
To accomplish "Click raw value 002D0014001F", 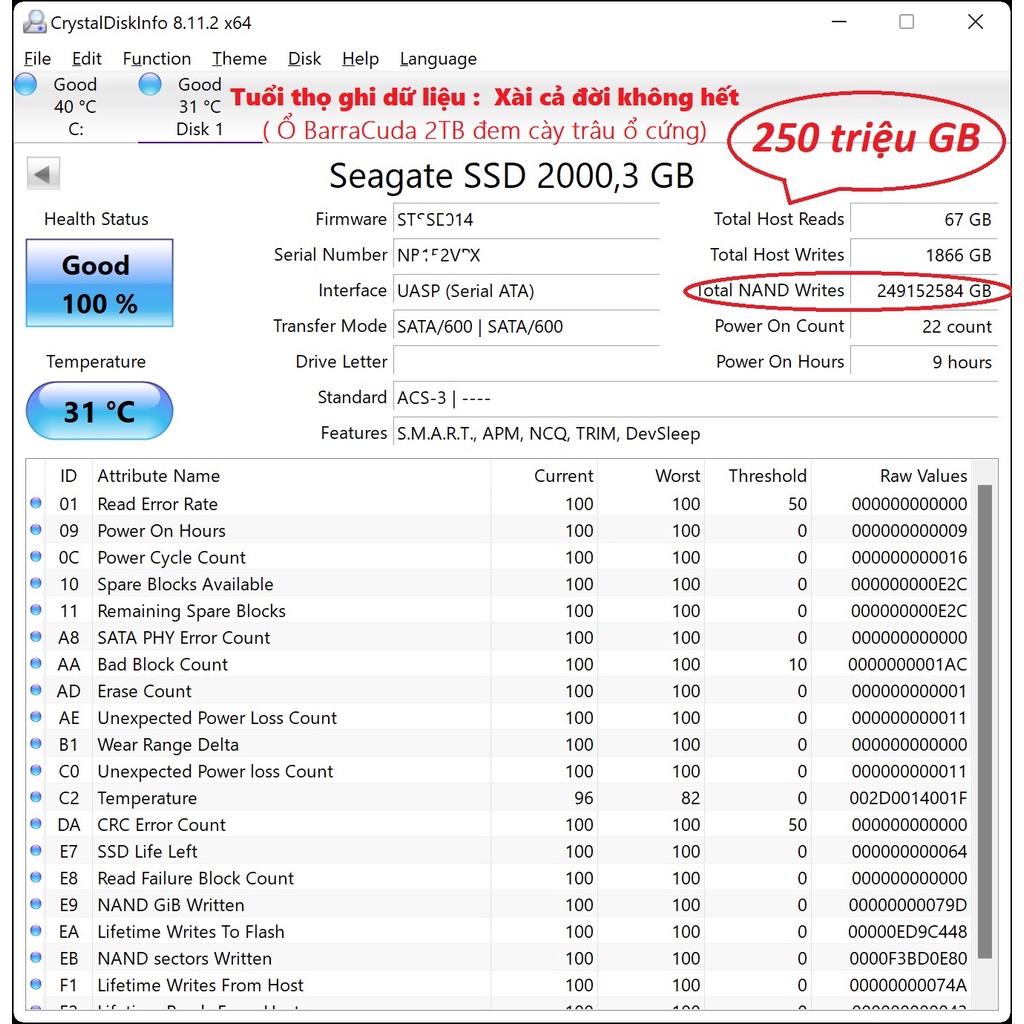I will click(908, 798).
